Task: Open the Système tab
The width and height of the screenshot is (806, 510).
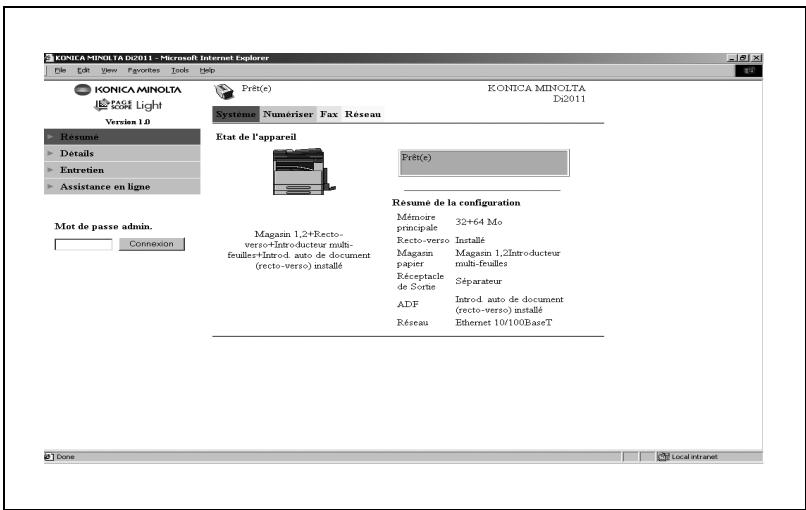Action: click(x=236, y=114)
